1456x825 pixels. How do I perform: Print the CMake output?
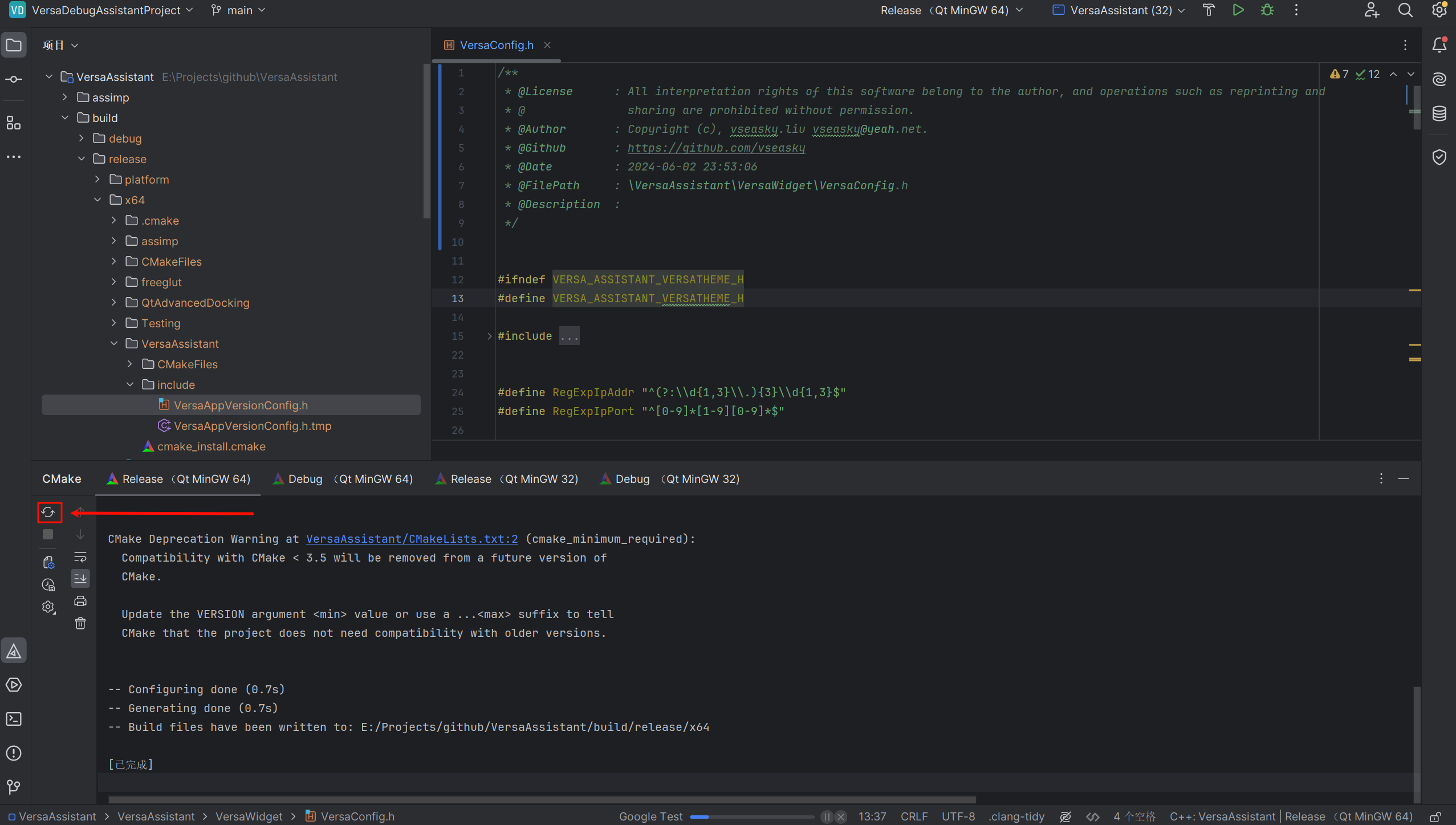pos(80,601)
